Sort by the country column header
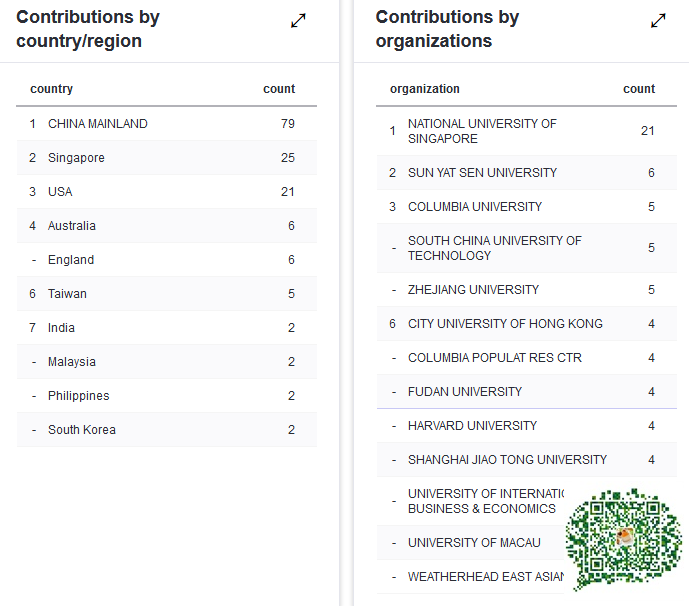 [x=51, y=89]
